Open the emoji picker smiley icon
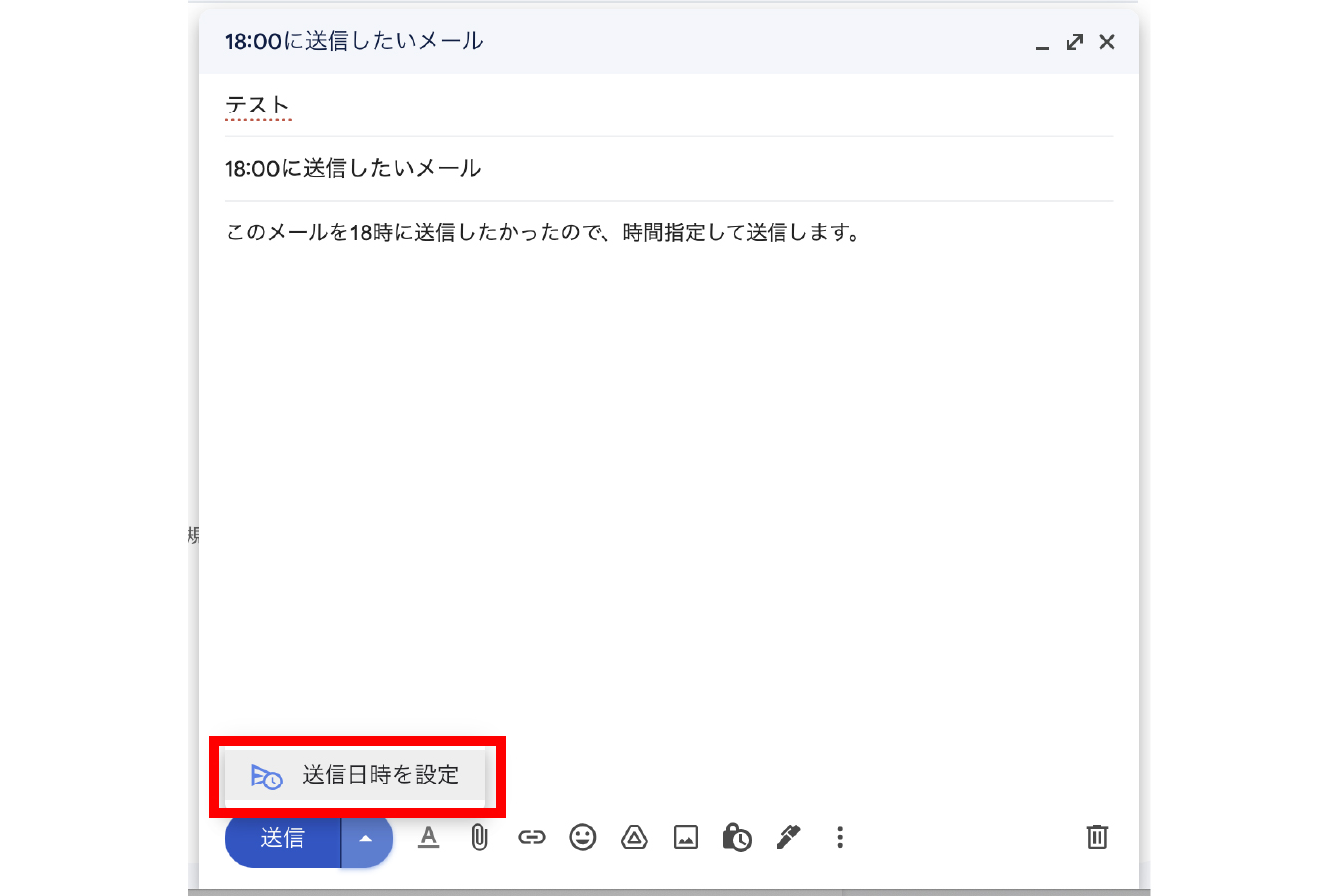Image resolution: width=1339 pixels, height=896 pixels. [x=582, y=837]
